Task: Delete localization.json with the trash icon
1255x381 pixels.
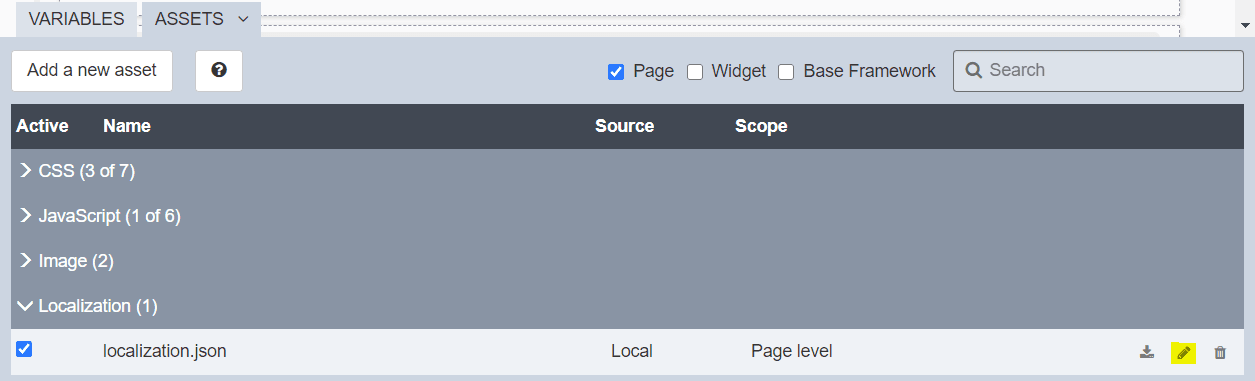Action: (1220, 352)
